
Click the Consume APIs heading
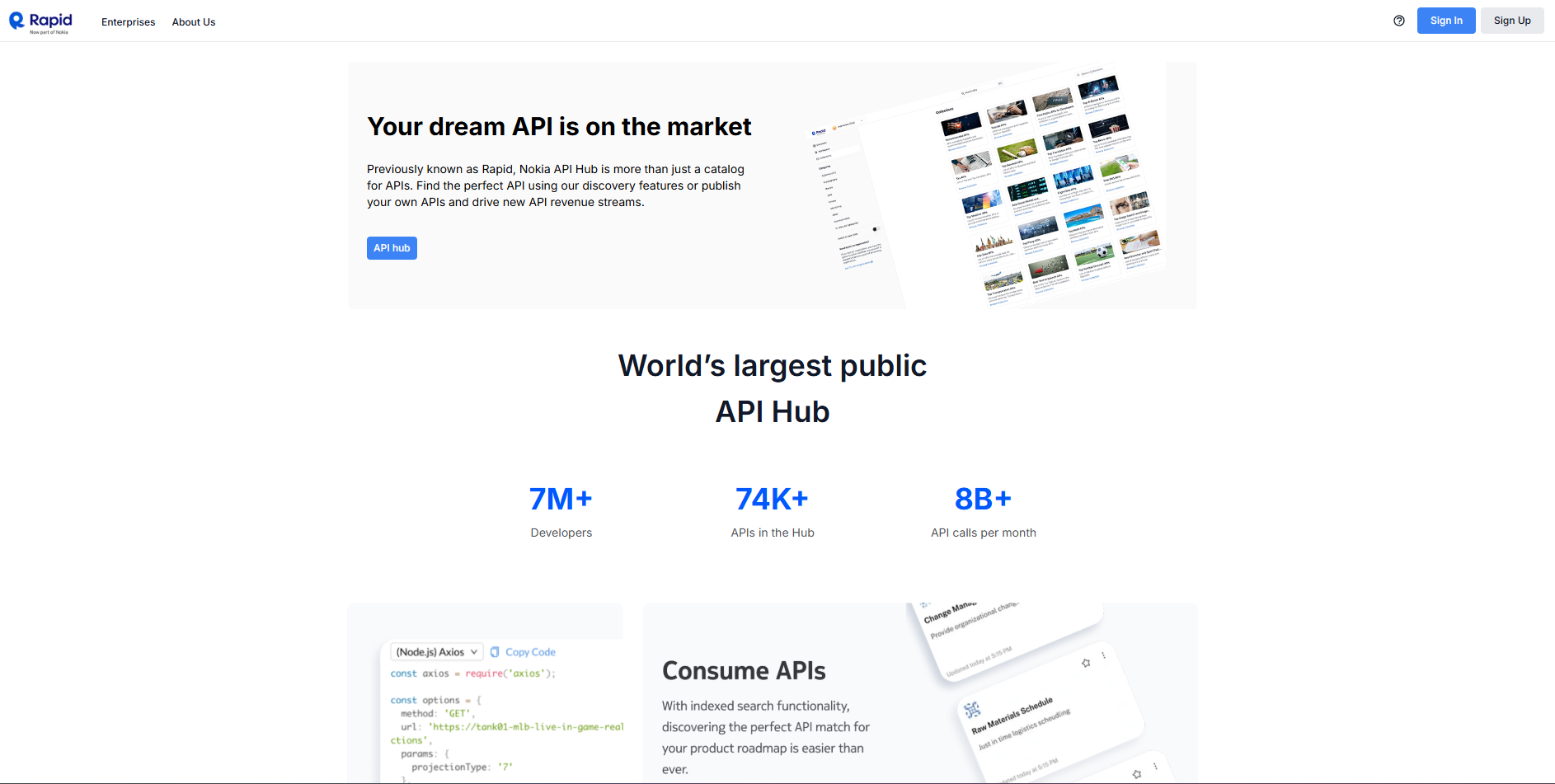[x=744, y=671]
